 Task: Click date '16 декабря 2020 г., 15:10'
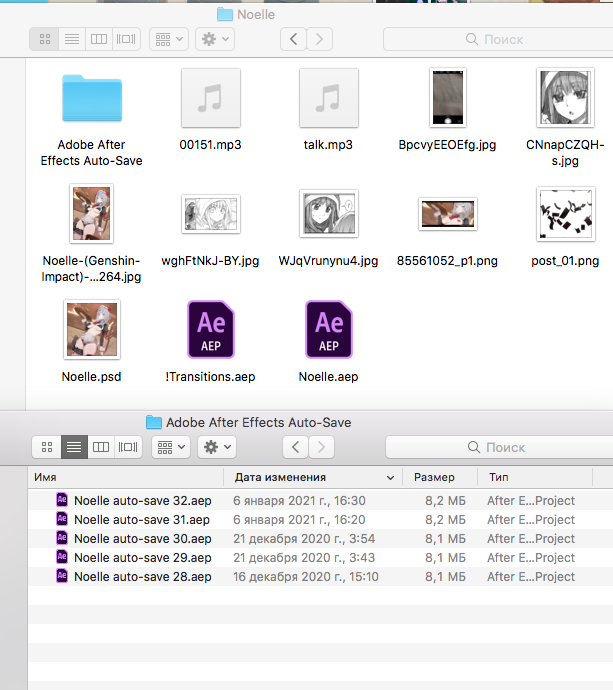pyautogui.click(x=306, y=576)
